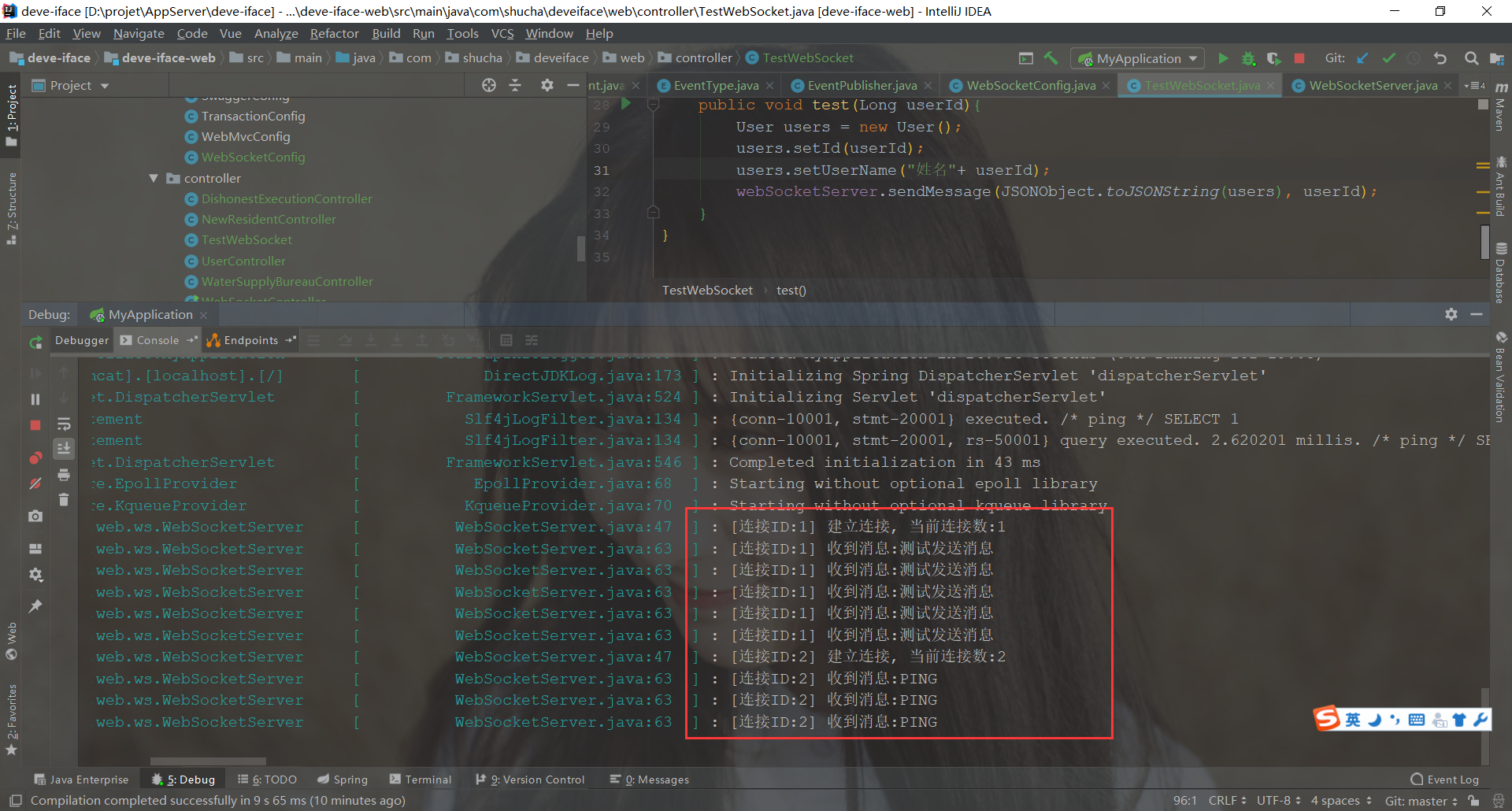Click the Build project hammer icon

tap(1051, 58)
